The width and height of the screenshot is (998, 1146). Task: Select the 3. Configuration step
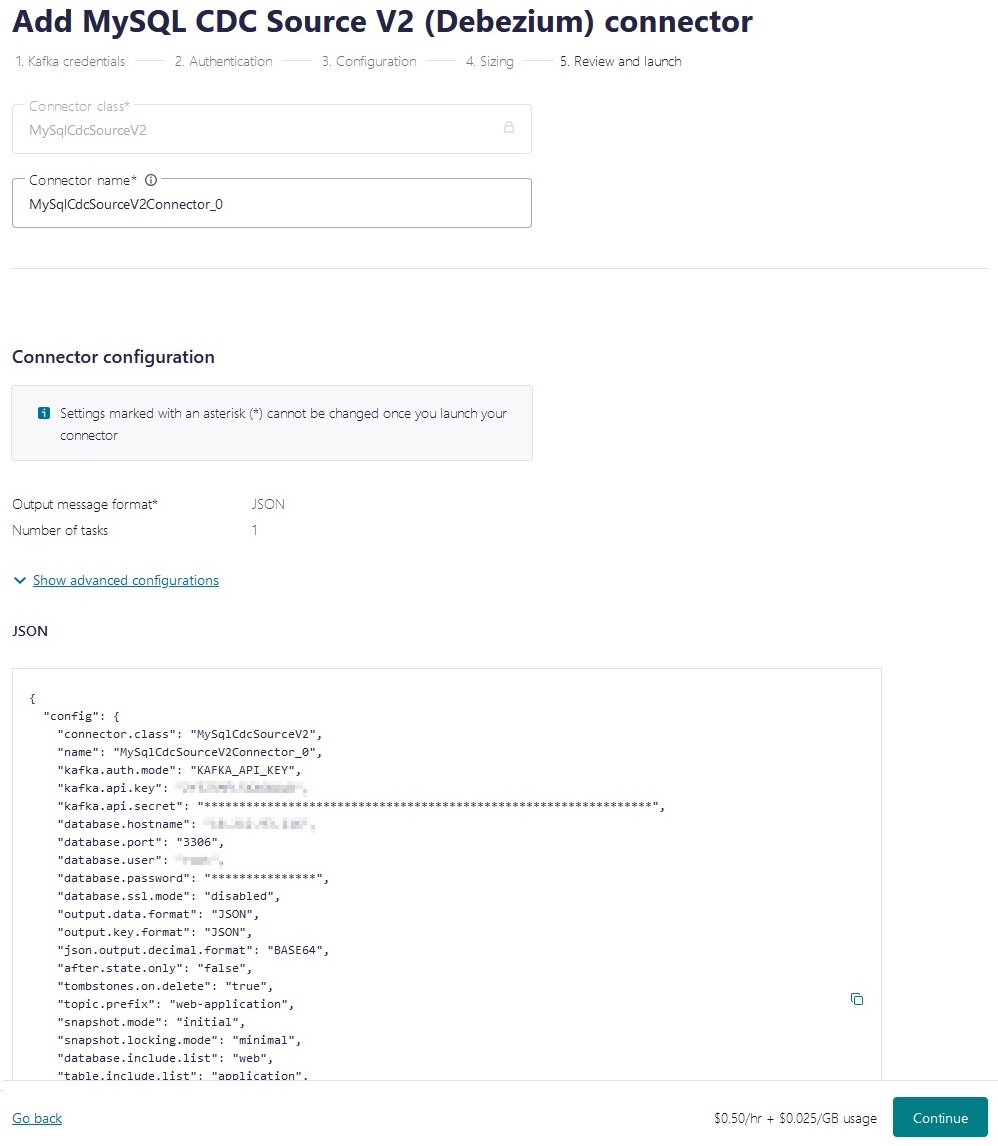368,61
